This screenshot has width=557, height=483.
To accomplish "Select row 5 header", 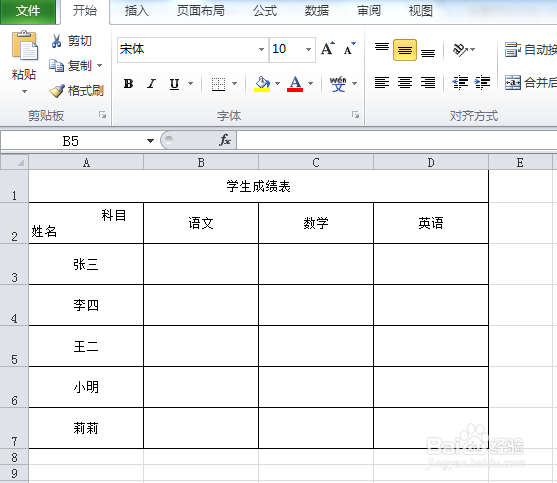I will [x=14, y=346].
